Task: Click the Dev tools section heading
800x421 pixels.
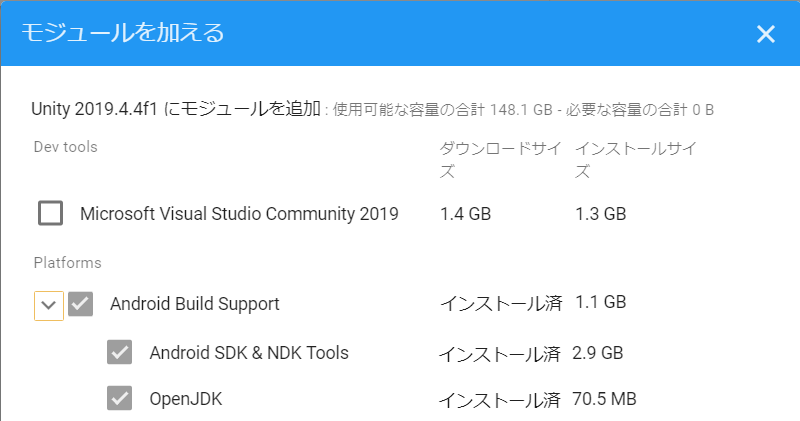Action: click(x=65, y=147)
